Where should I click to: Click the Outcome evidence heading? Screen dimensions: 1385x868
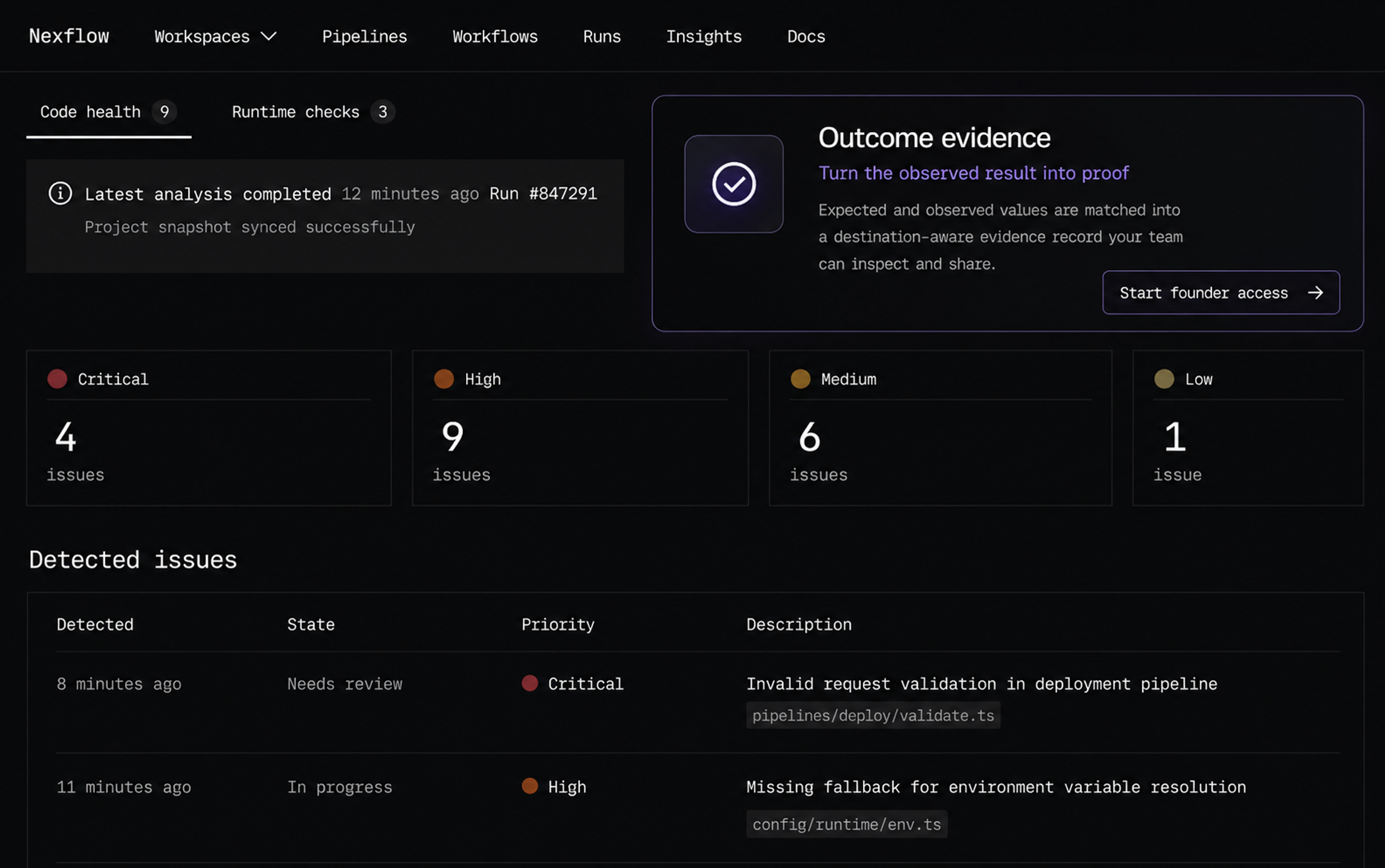(x=934, y=138)
